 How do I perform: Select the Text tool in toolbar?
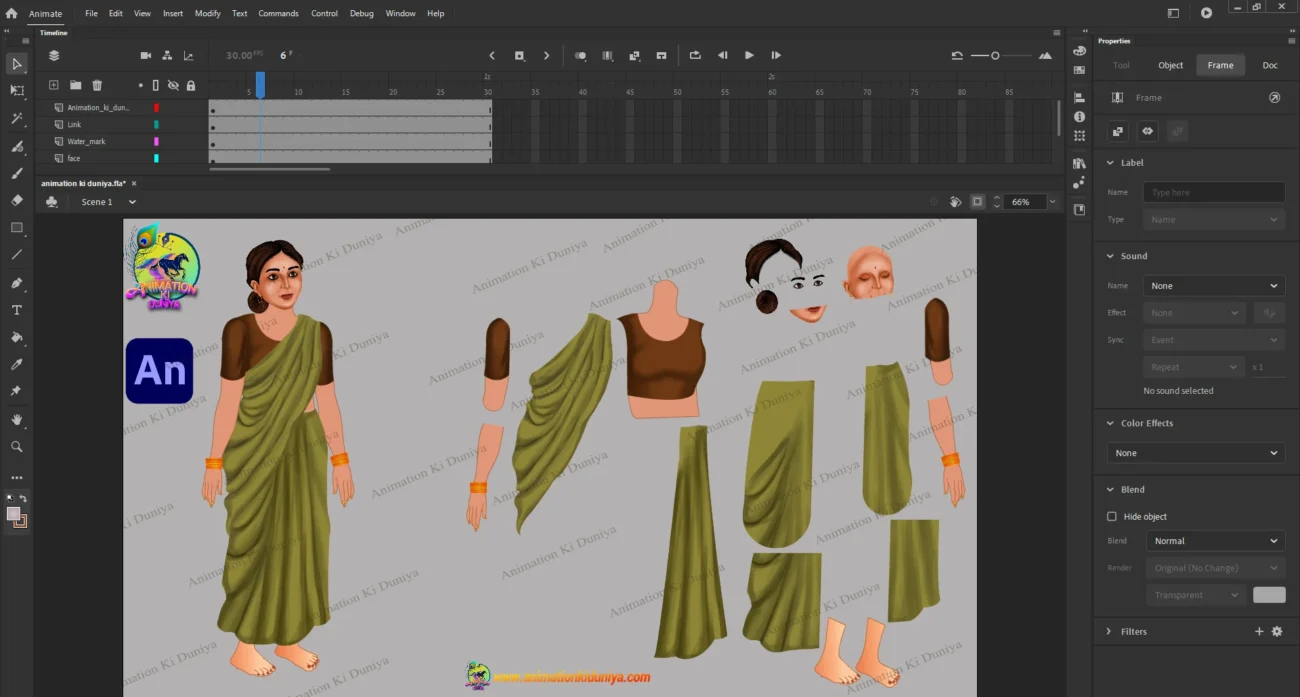click(x=17, y=310)
